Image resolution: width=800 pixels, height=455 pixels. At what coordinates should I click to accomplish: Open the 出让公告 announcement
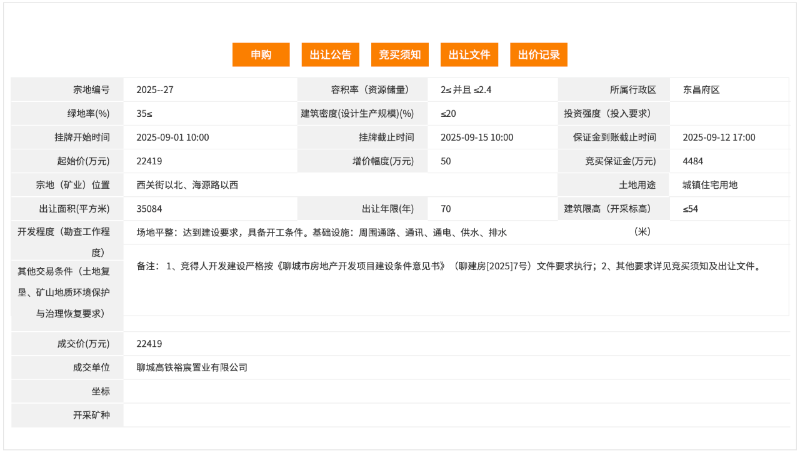330,55
